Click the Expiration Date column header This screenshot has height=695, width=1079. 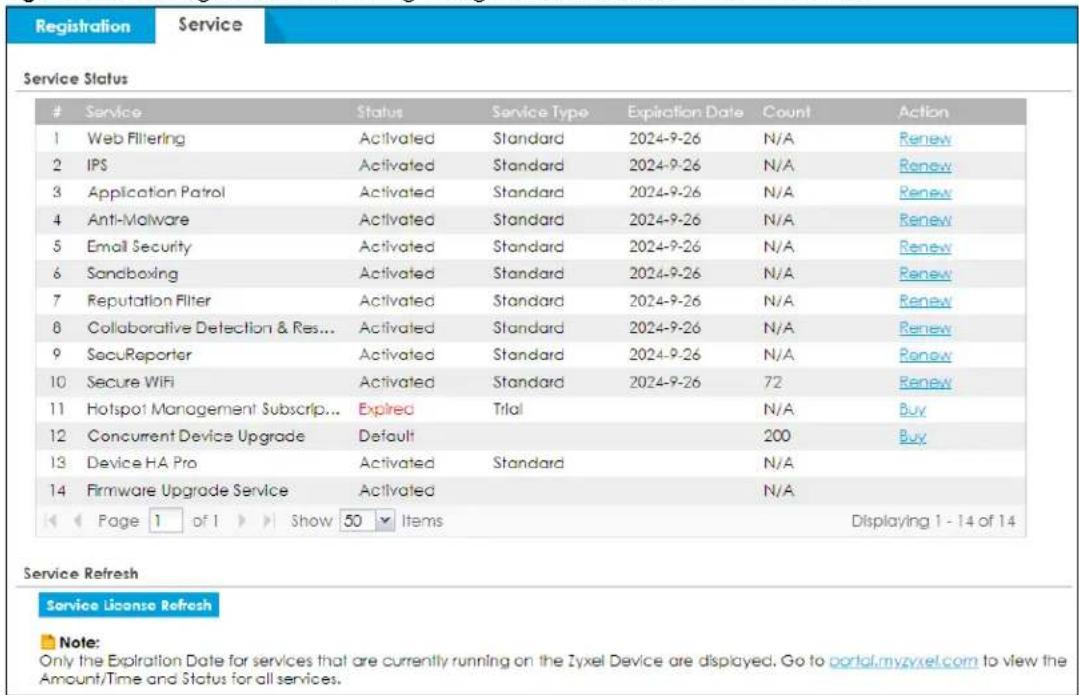685,111
